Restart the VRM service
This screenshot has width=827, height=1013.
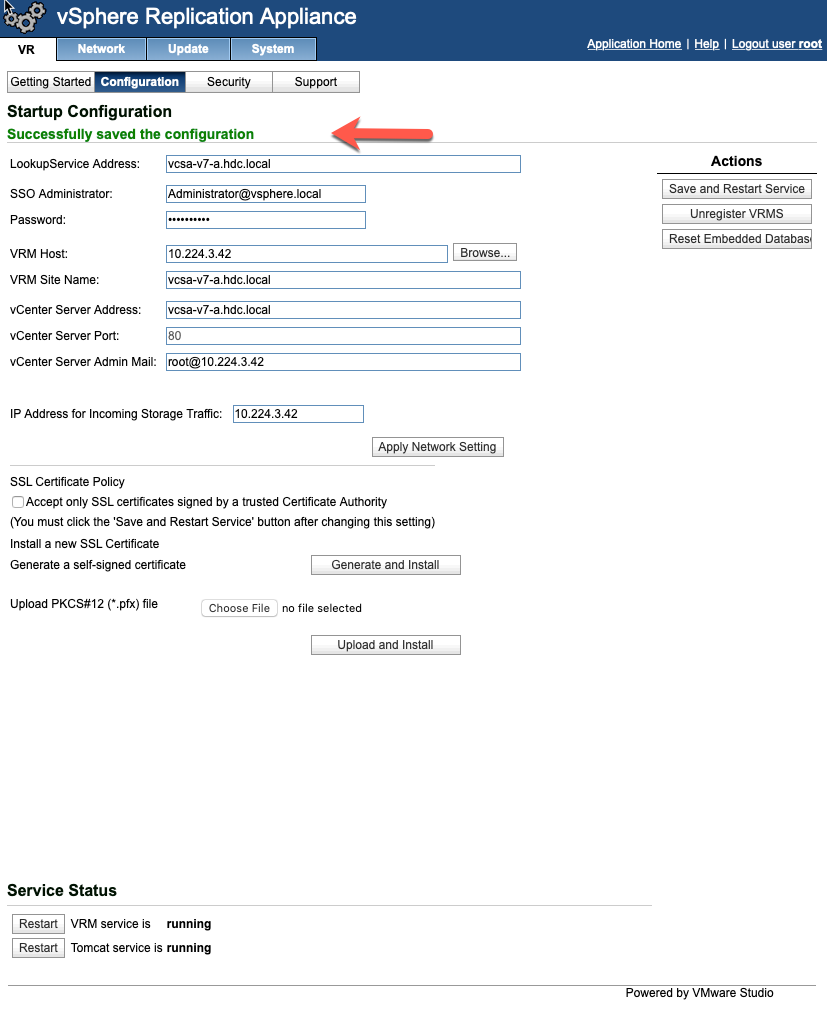(x=38, y=924)
